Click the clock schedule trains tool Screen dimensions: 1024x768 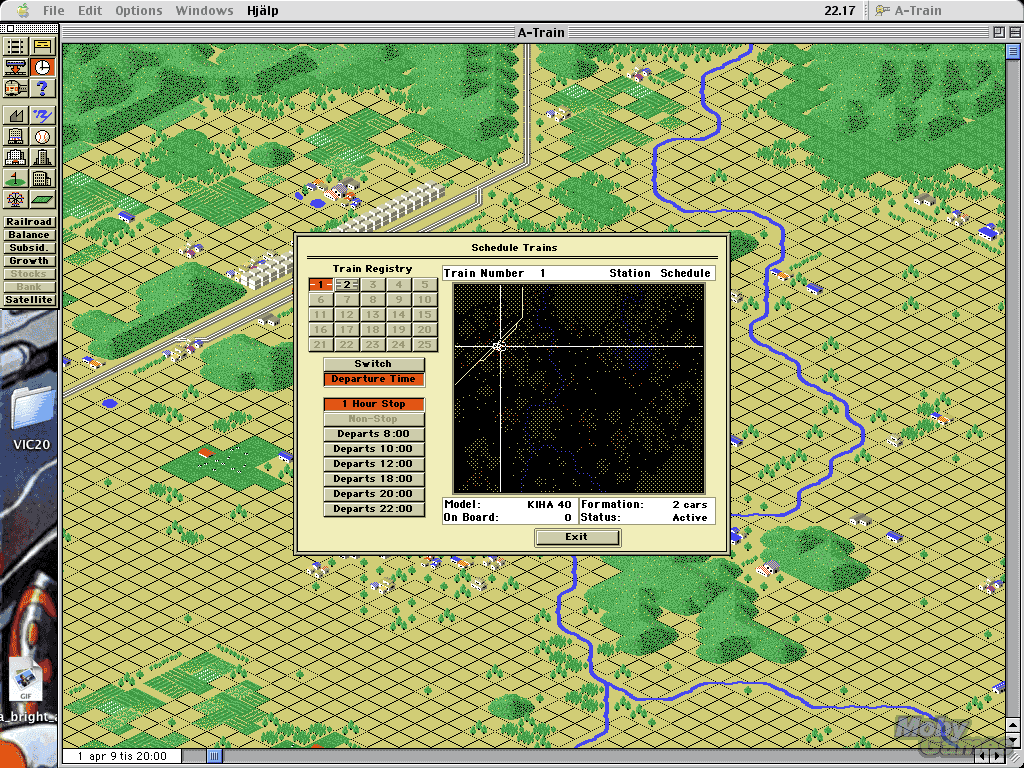[x=42, y=67]
